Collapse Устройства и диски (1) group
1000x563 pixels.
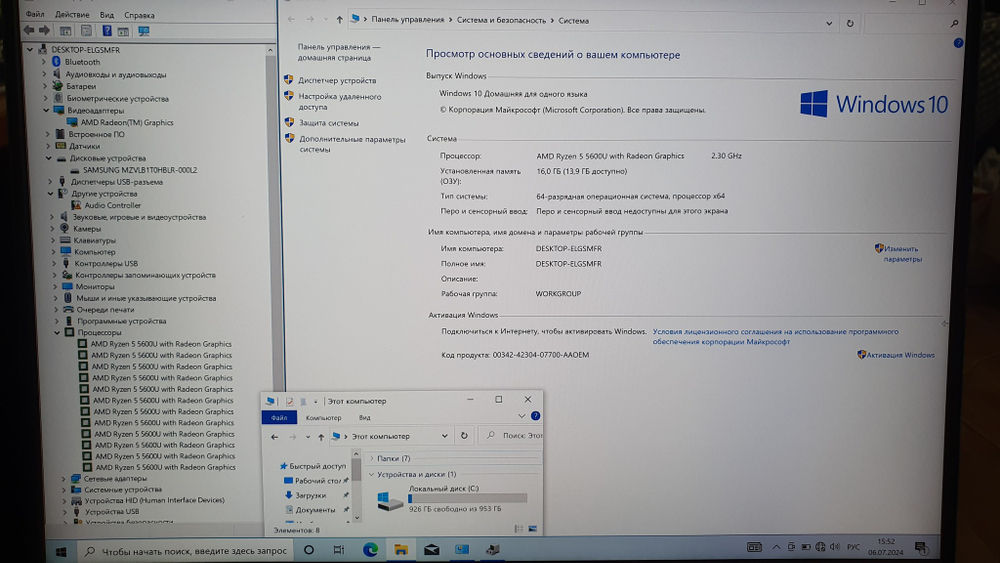[x=371, y=474]
